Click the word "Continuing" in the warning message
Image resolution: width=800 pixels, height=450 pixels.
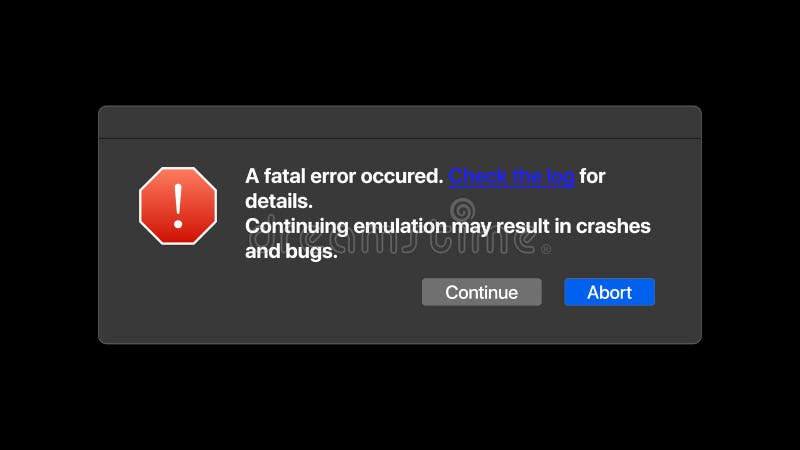297,227
